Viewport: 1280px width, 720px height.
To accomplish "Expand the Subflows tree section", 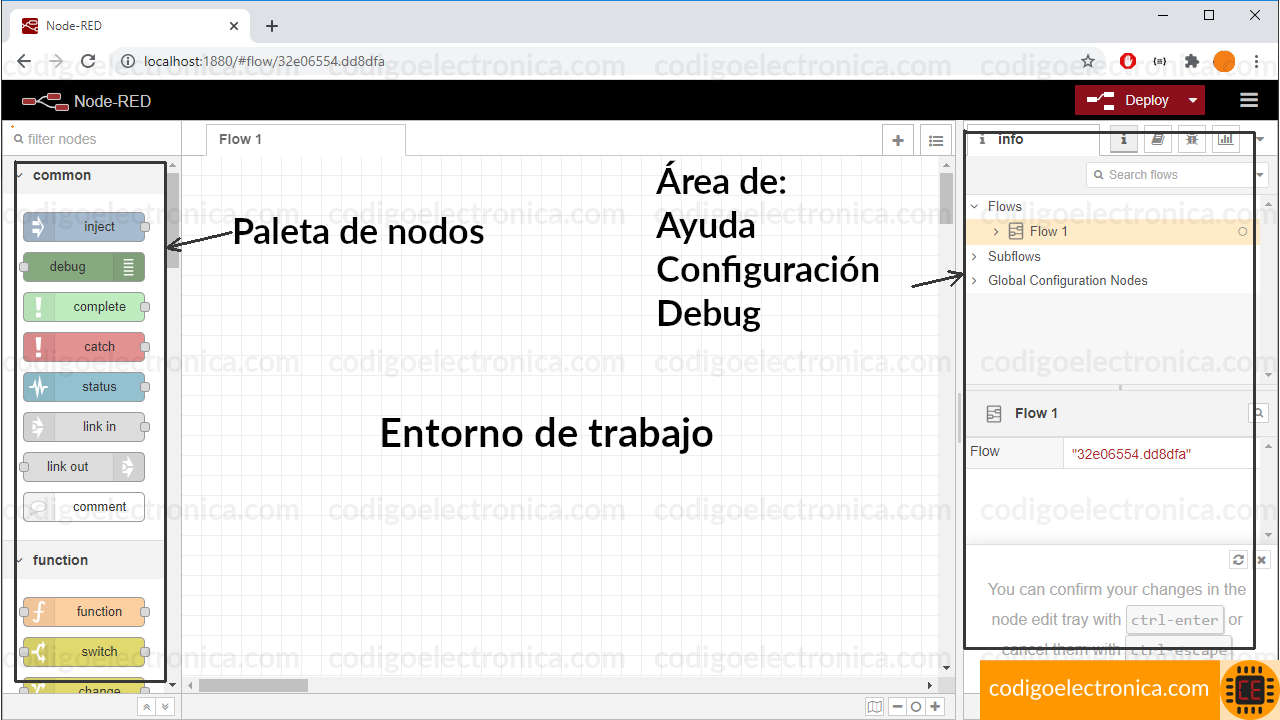I will (975, 257).
